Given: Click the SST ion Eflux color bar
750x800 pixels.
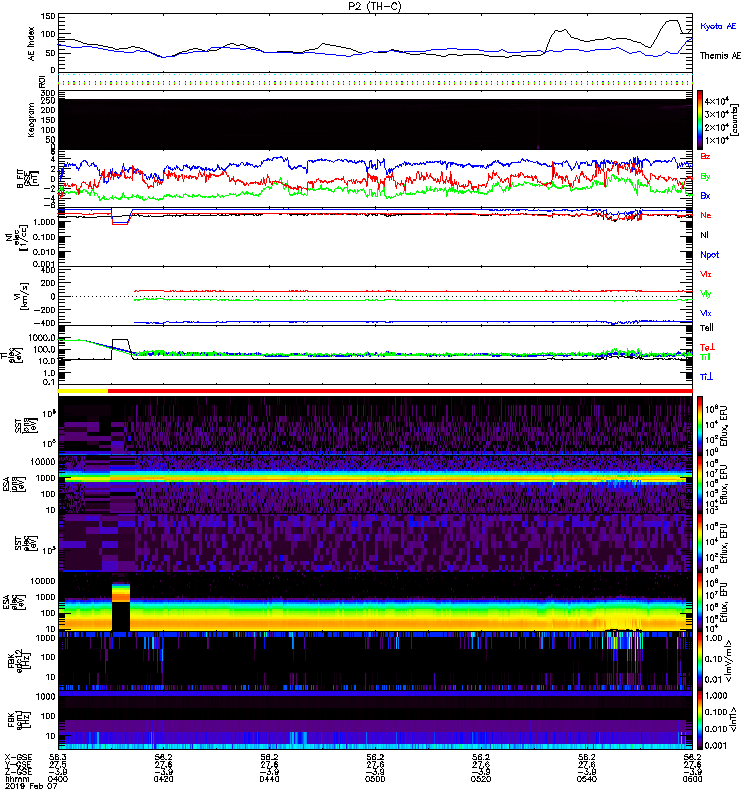Looking at the screenshot, I should [x=700, y=424].
